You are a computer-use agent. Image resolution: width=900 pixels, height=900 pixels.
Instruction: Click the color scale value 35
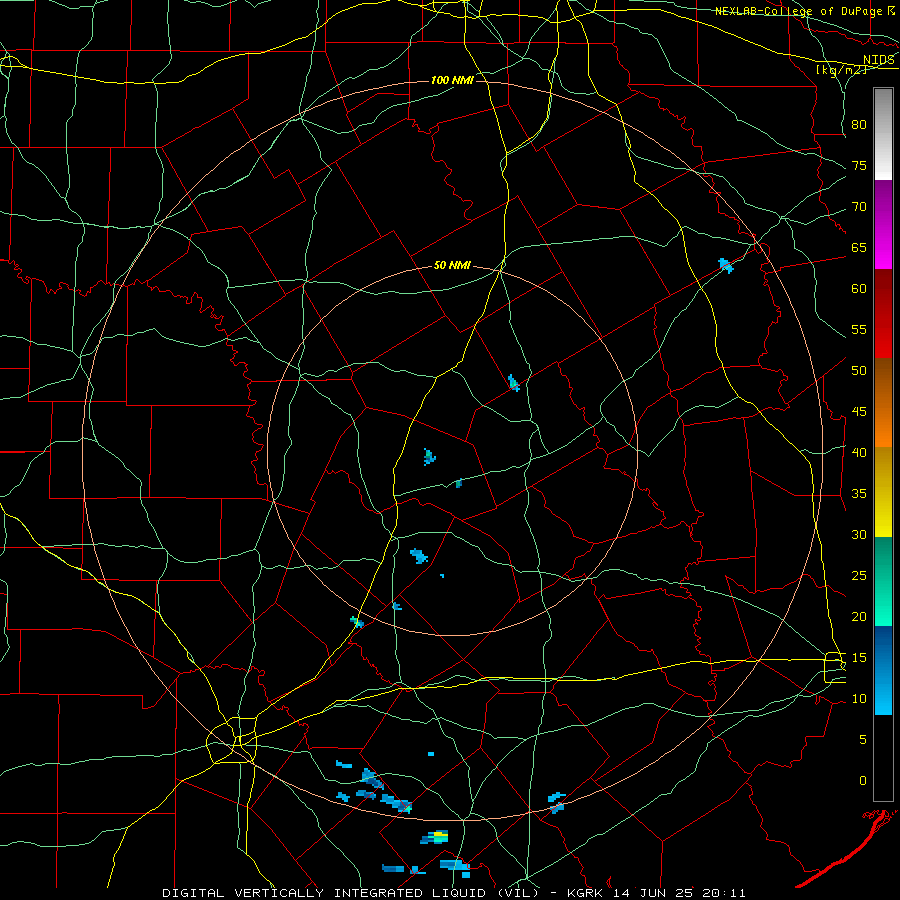(x=859, y=494)
